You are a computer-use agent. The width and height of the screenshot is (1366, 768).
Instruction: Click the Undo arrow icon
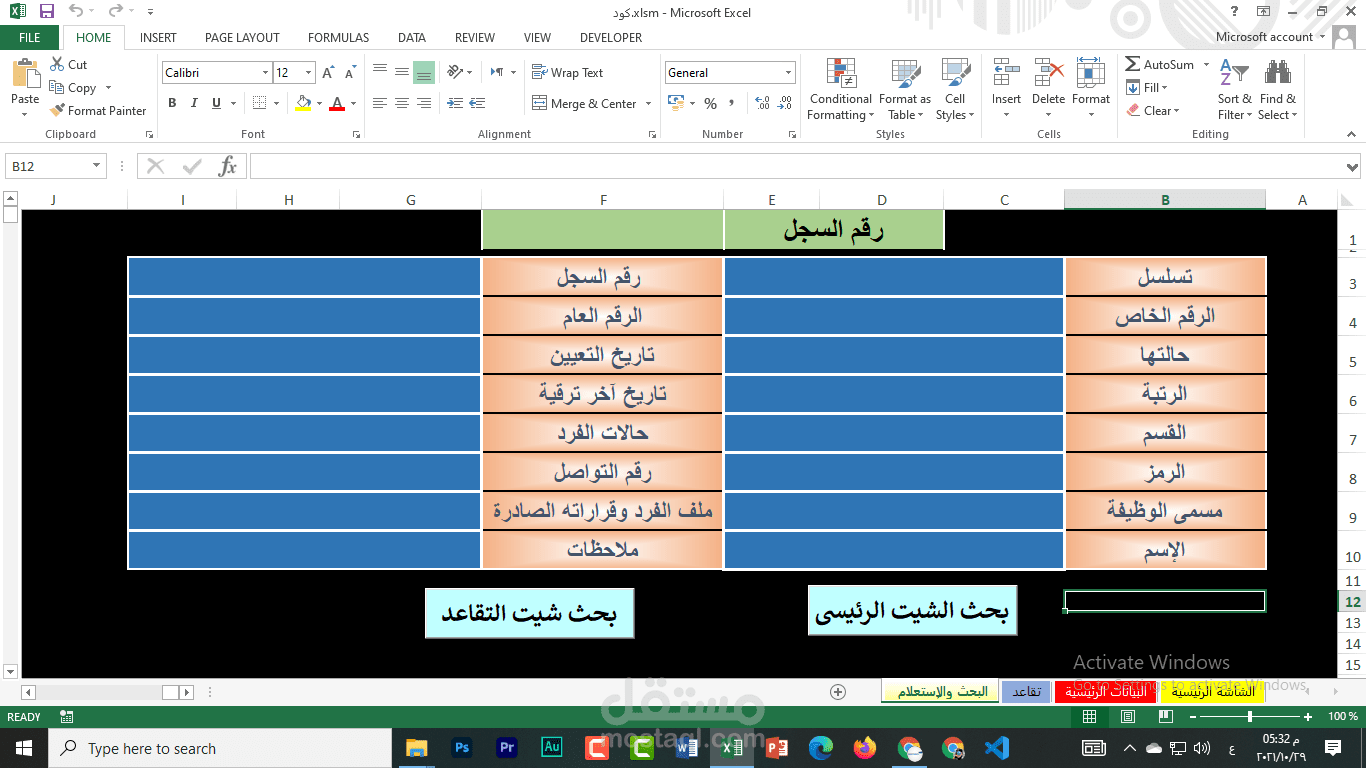pos(76,12)
